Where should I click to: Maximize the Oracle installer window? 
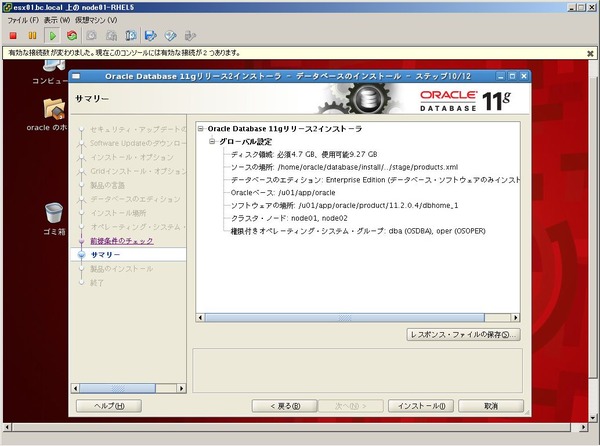coord(512,76)
